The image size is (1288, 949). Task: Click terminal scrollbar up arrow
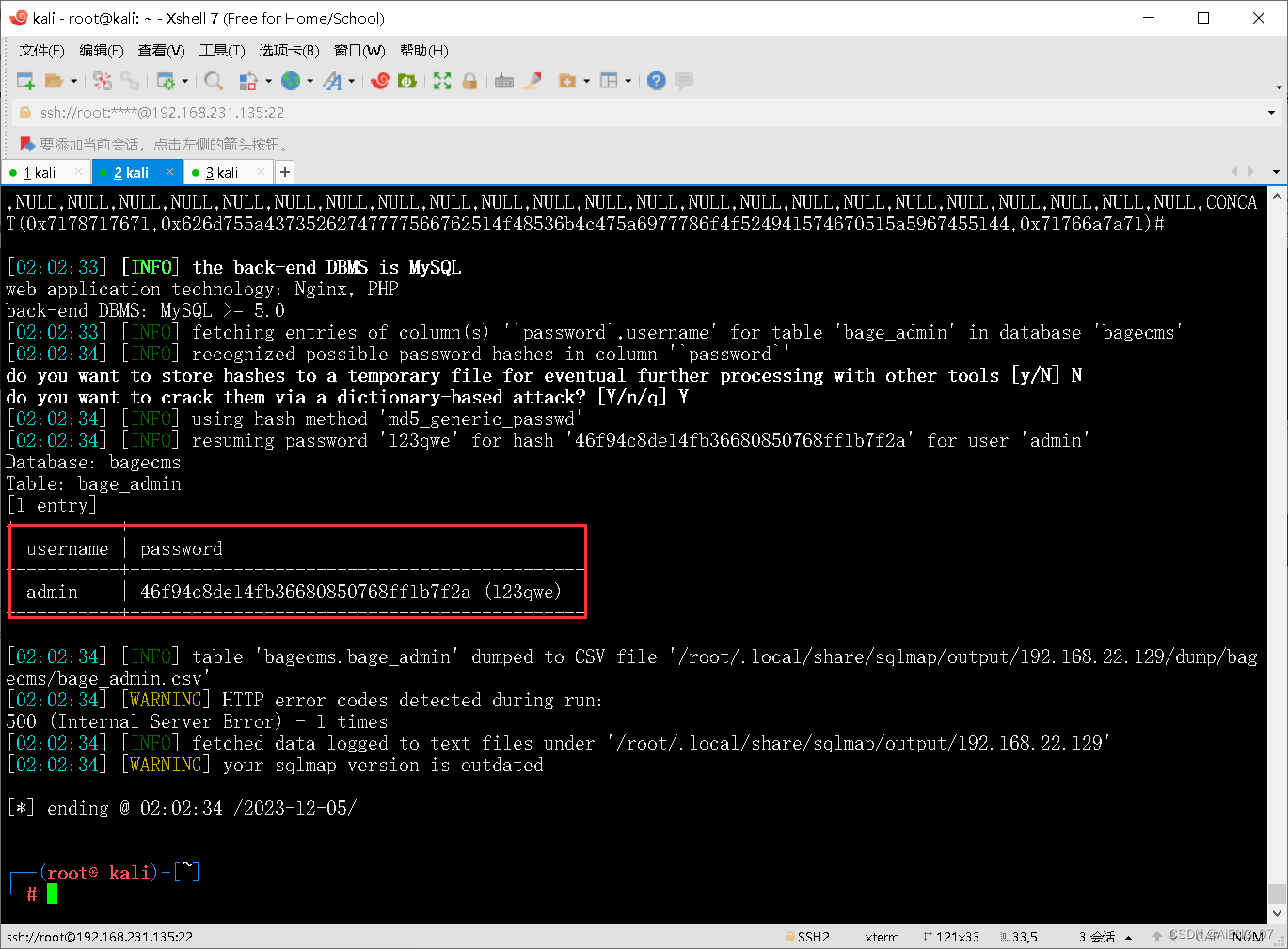click(x=1277, y=198)
